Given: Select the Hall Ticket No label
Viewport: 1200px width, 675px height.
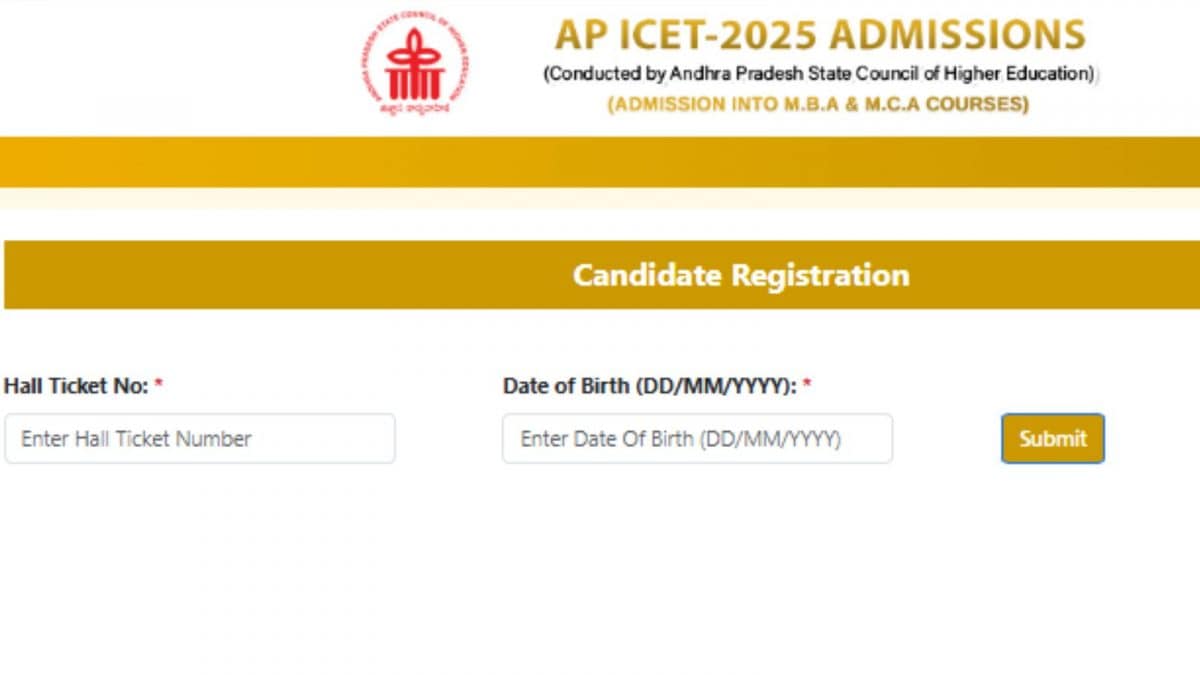Looking at the screenshot, I should point(76,385).
